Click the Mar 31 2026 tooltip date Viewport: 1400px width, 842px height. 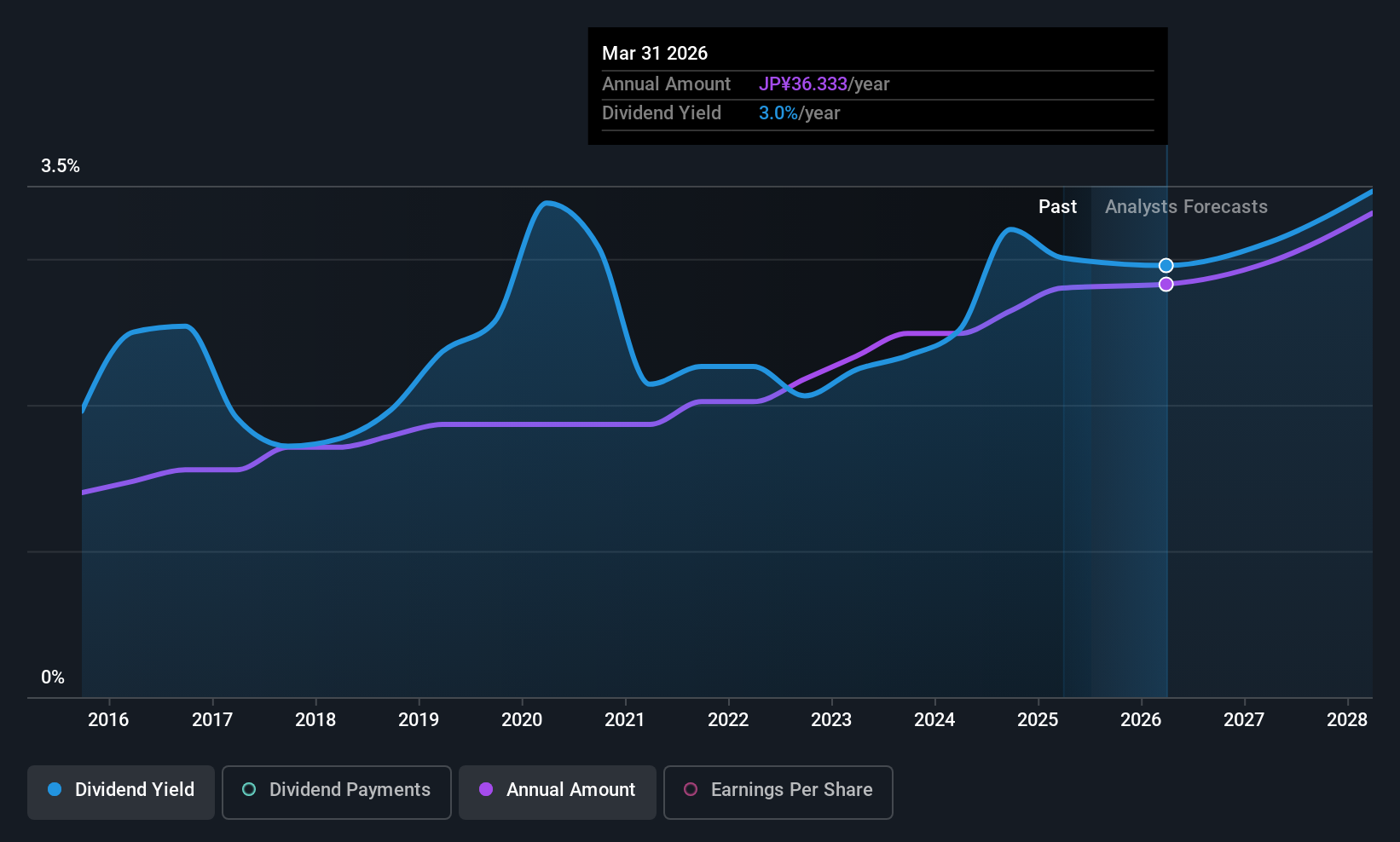point(655,53)
